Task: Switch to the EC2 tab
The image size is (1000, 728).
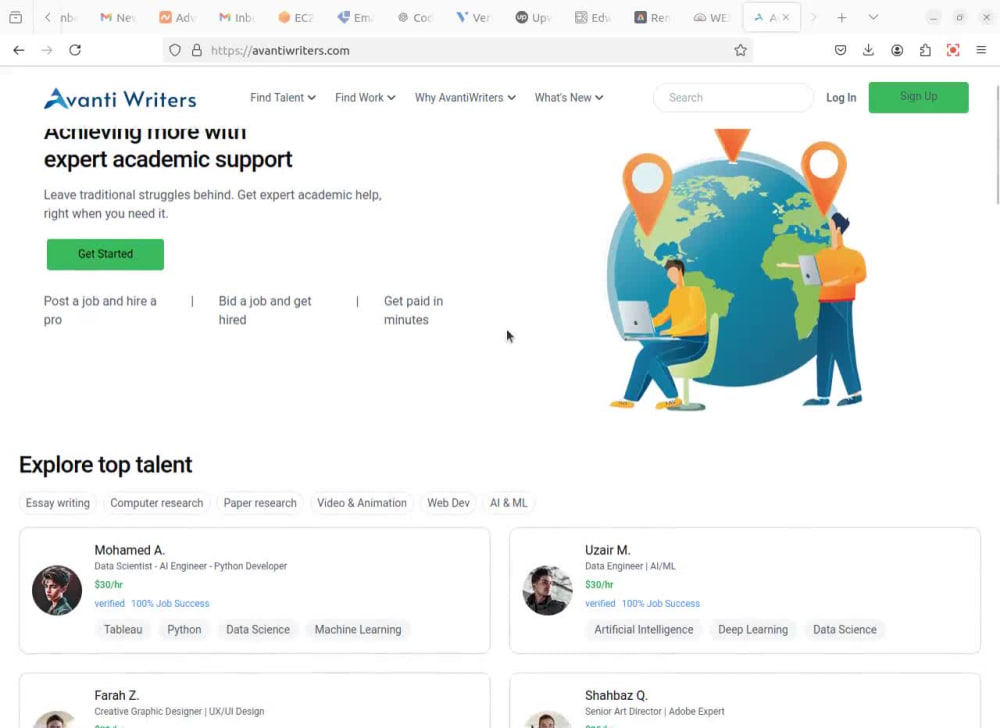Action: point(295,17)
